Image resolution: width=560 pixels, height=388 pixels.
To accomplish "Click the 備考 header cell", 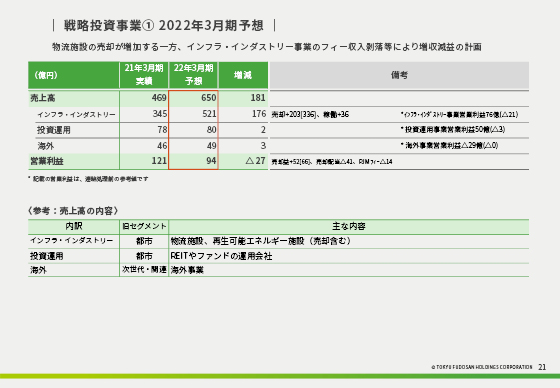I will point(399,75).
